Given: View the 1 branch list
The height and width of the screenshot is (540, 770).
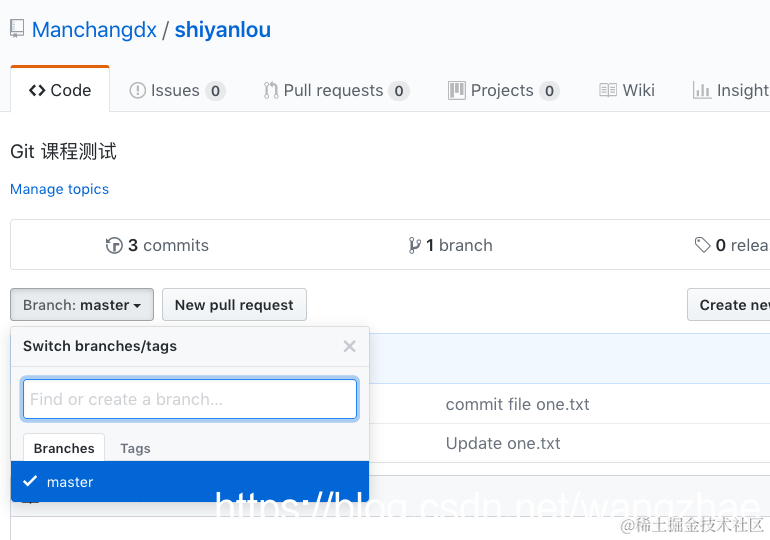Looking at the screenshot, I should coord(450,245).
